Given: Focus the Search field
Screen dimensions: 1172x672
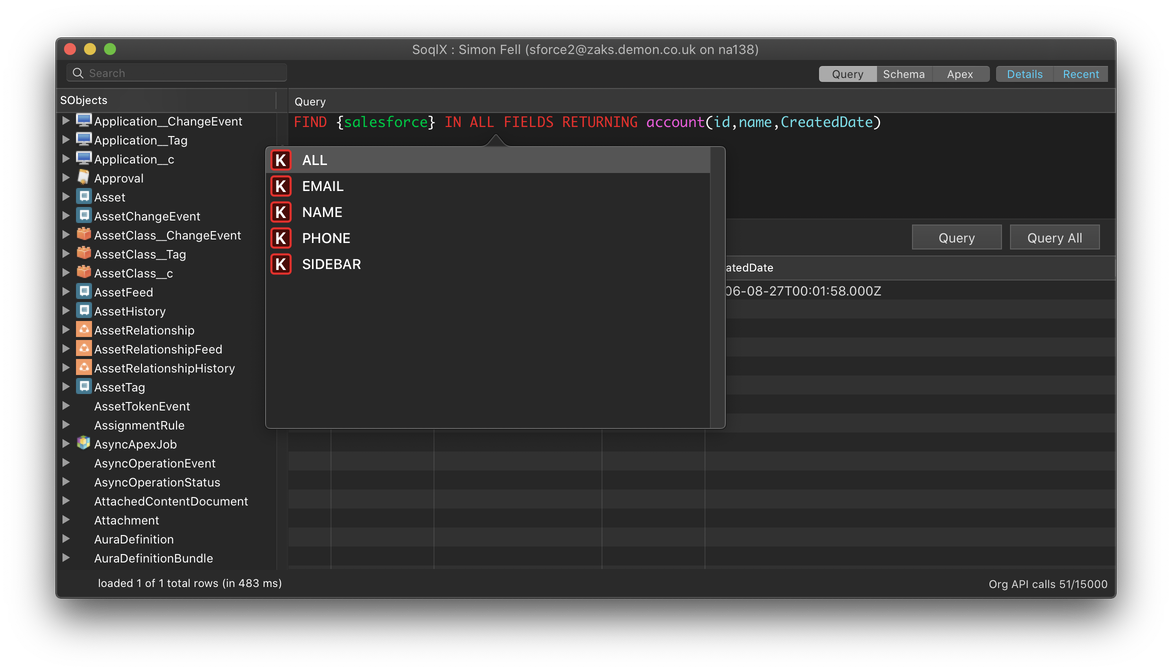Looking at the screenshot, I should 177,73.
